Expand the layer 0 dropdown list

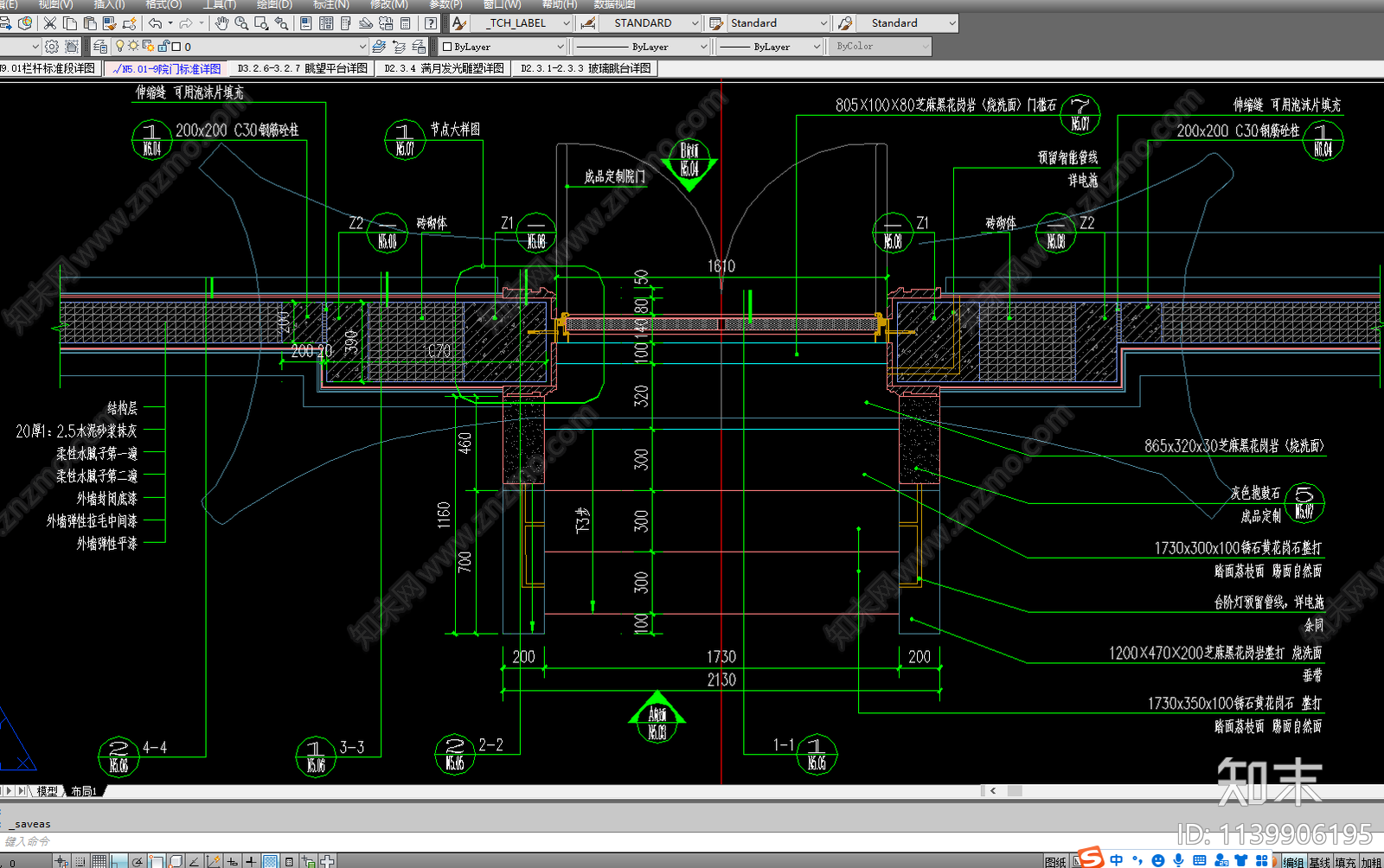tap(362, 46)
